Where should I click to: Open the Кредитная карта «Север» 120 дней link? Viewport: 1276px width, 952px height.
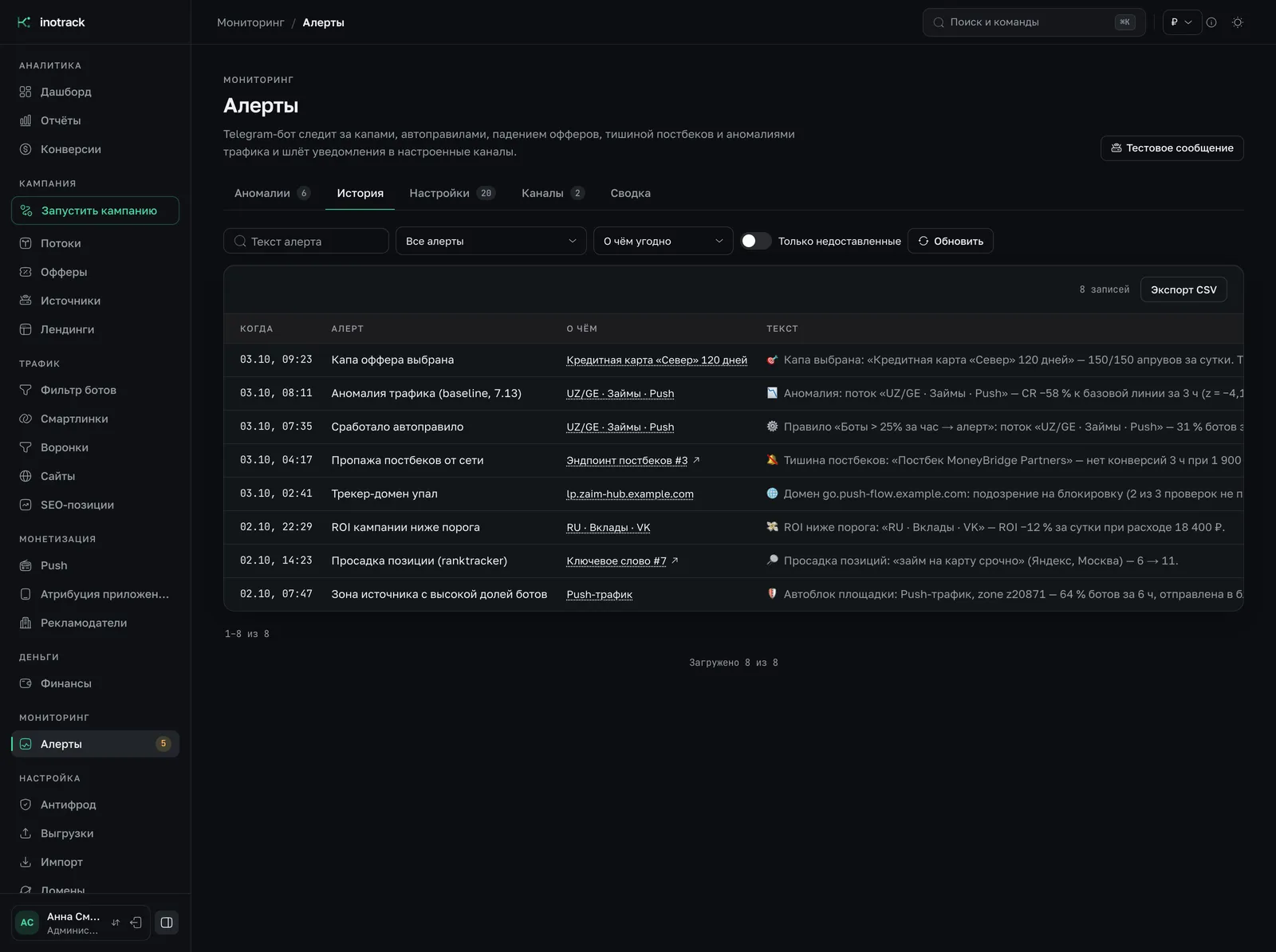(657, 360)
